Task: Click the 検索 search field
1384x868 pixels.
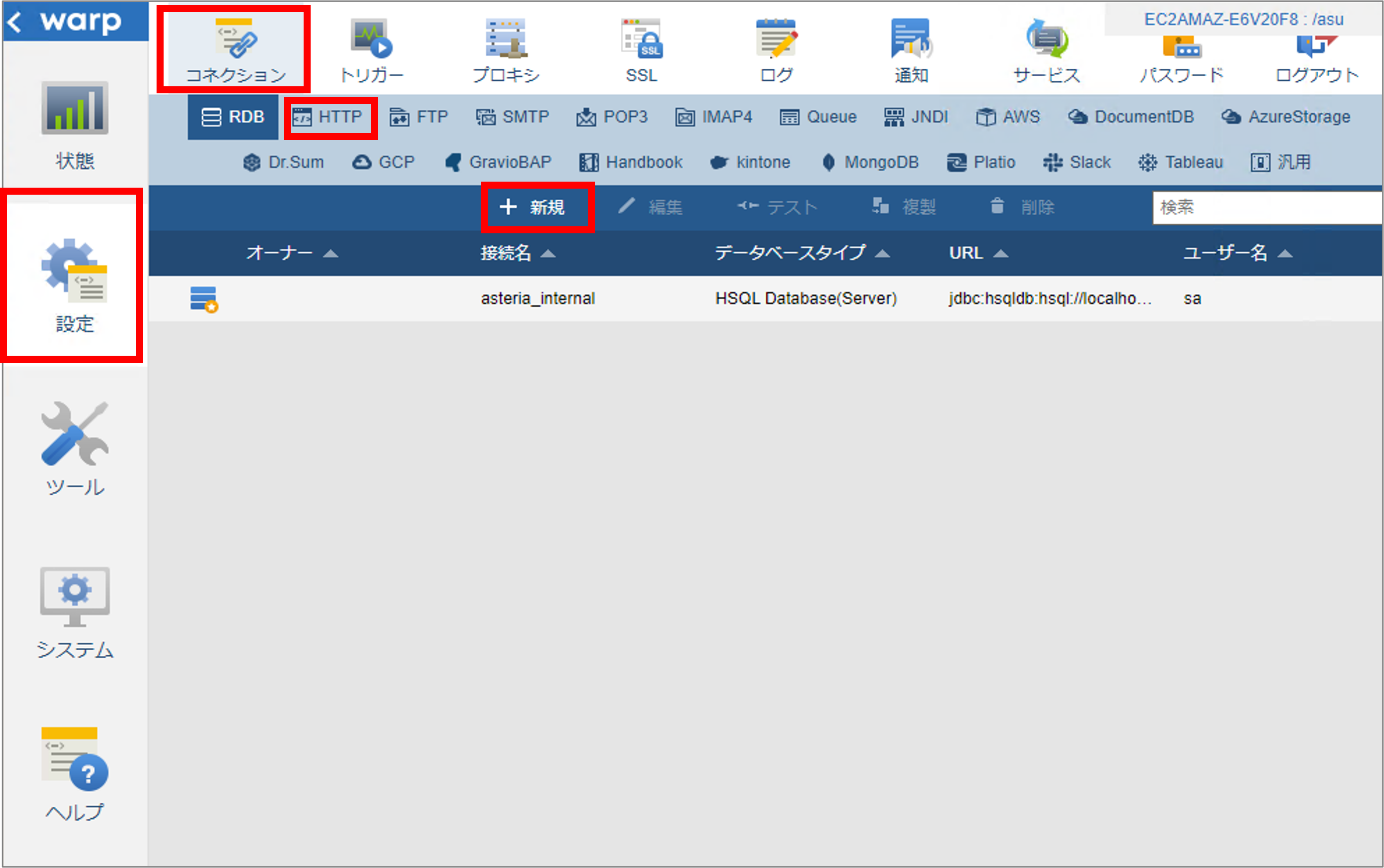Action: click(x=1268, y=207)
